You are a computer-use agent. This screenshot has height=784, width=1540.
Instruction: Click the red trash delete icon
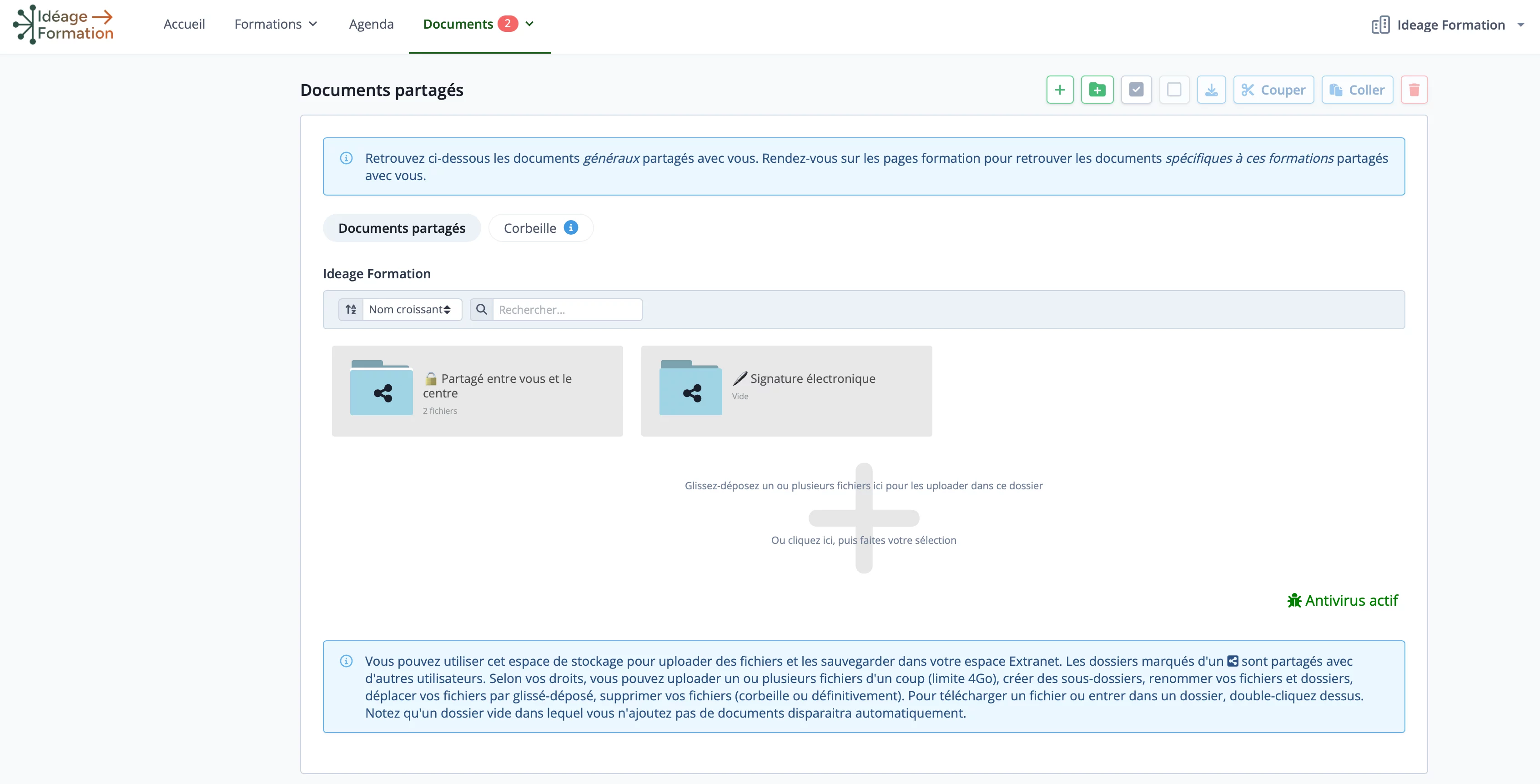[1414, 90]
